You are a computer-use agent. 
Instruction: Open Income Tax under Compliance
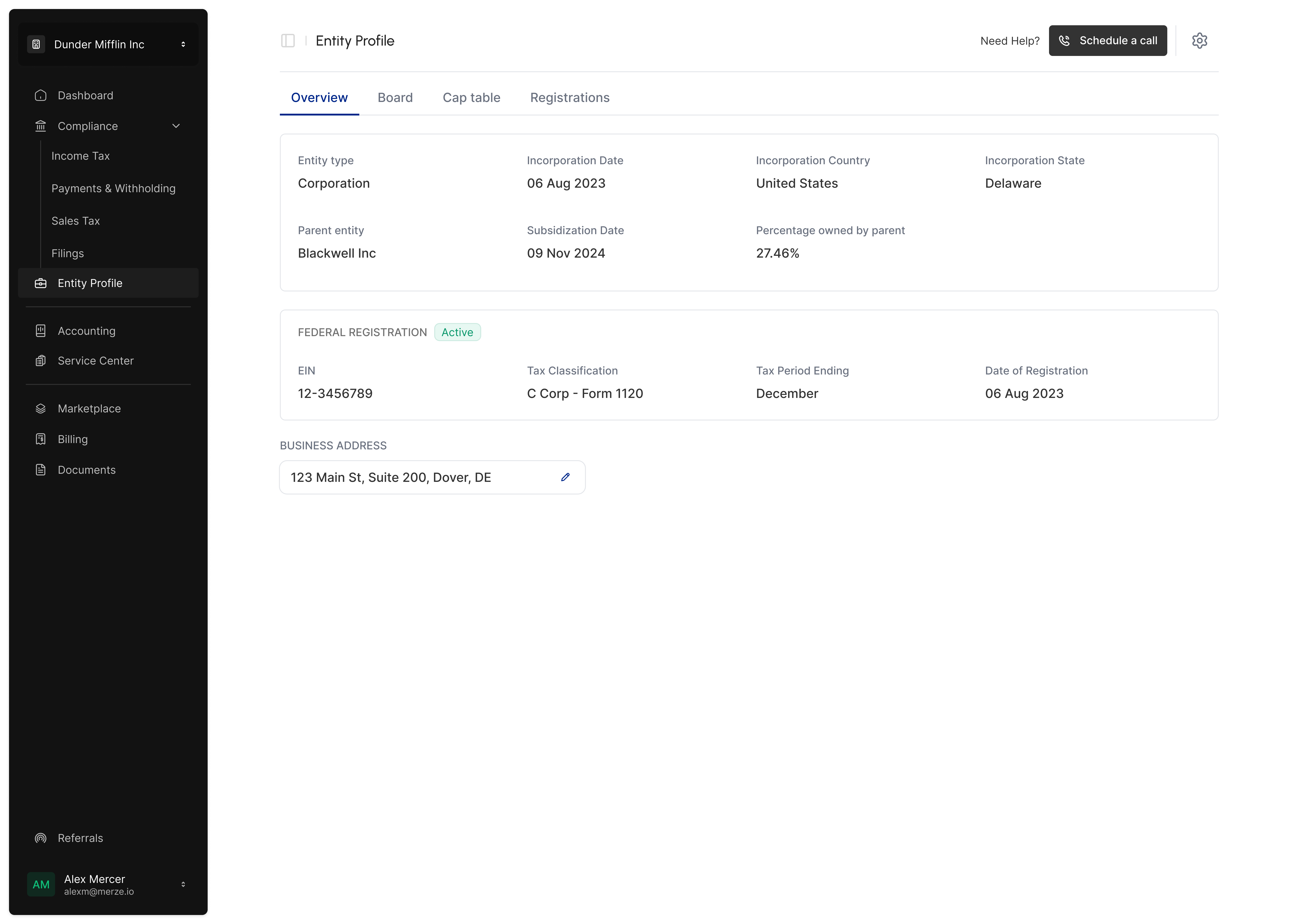80,156
